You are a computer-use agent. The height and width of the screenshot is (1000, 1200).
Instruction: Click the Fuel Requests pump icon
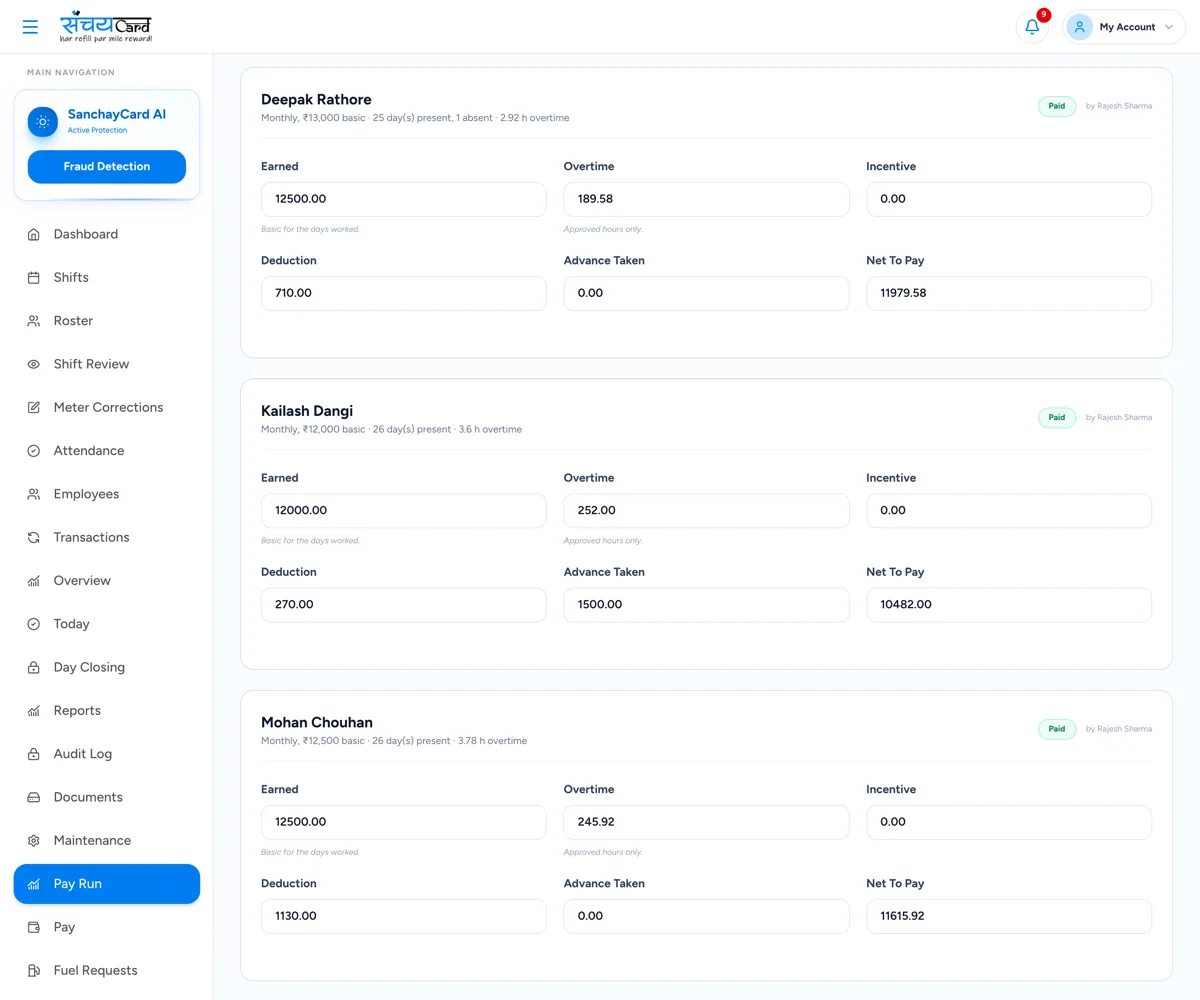pyautogui.click(x=34, y=971)
